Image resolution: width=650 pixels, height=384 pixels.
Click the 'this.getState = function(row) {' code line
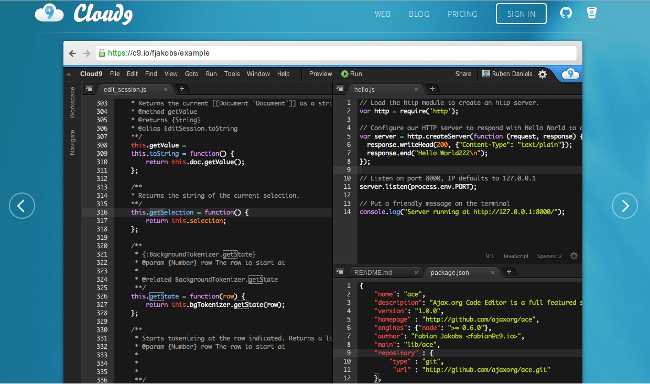[188, 296]
